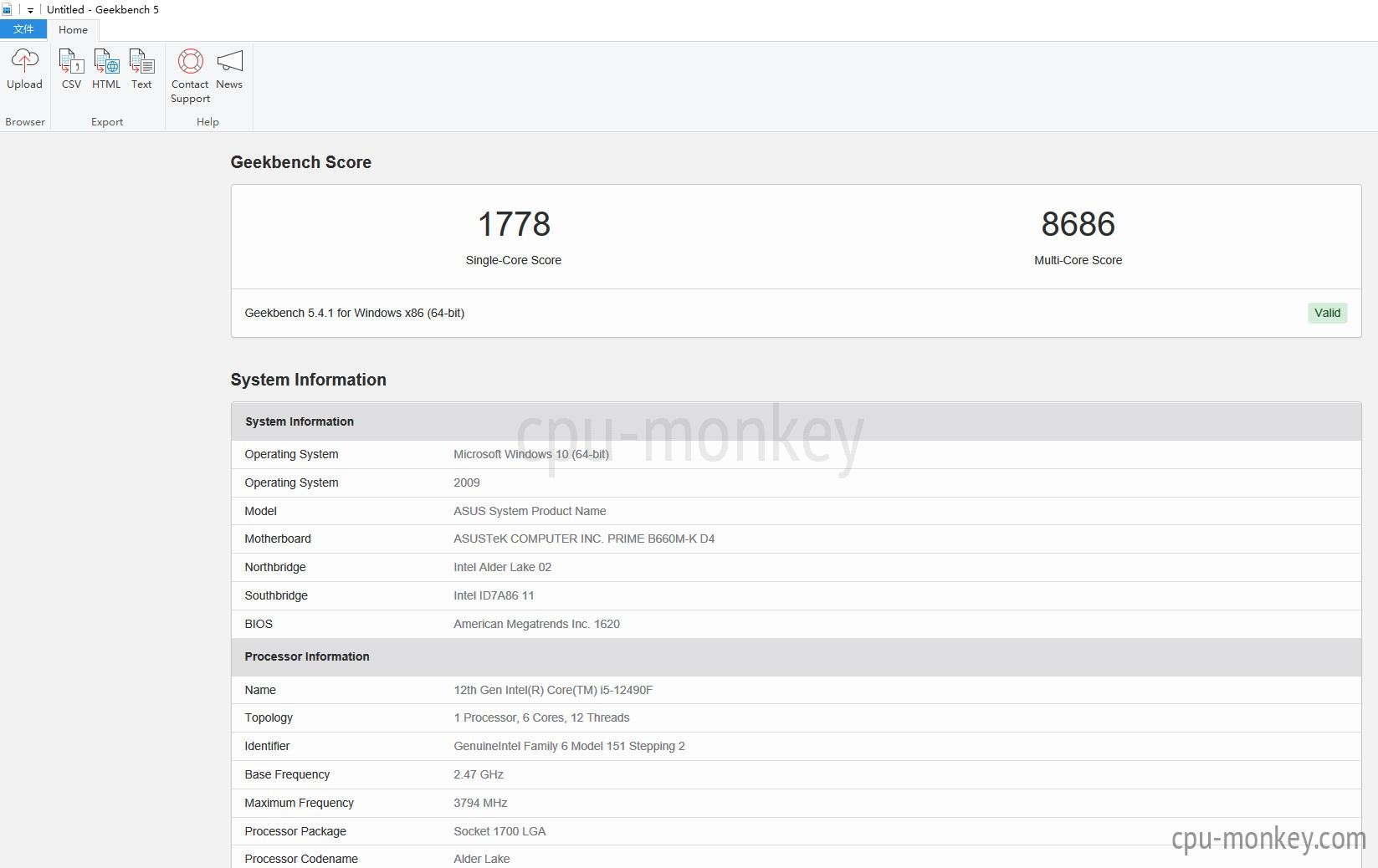Select the 3794 MHz maximum frequency
This screenshot has height=868, width=1378.
(480, 803)
